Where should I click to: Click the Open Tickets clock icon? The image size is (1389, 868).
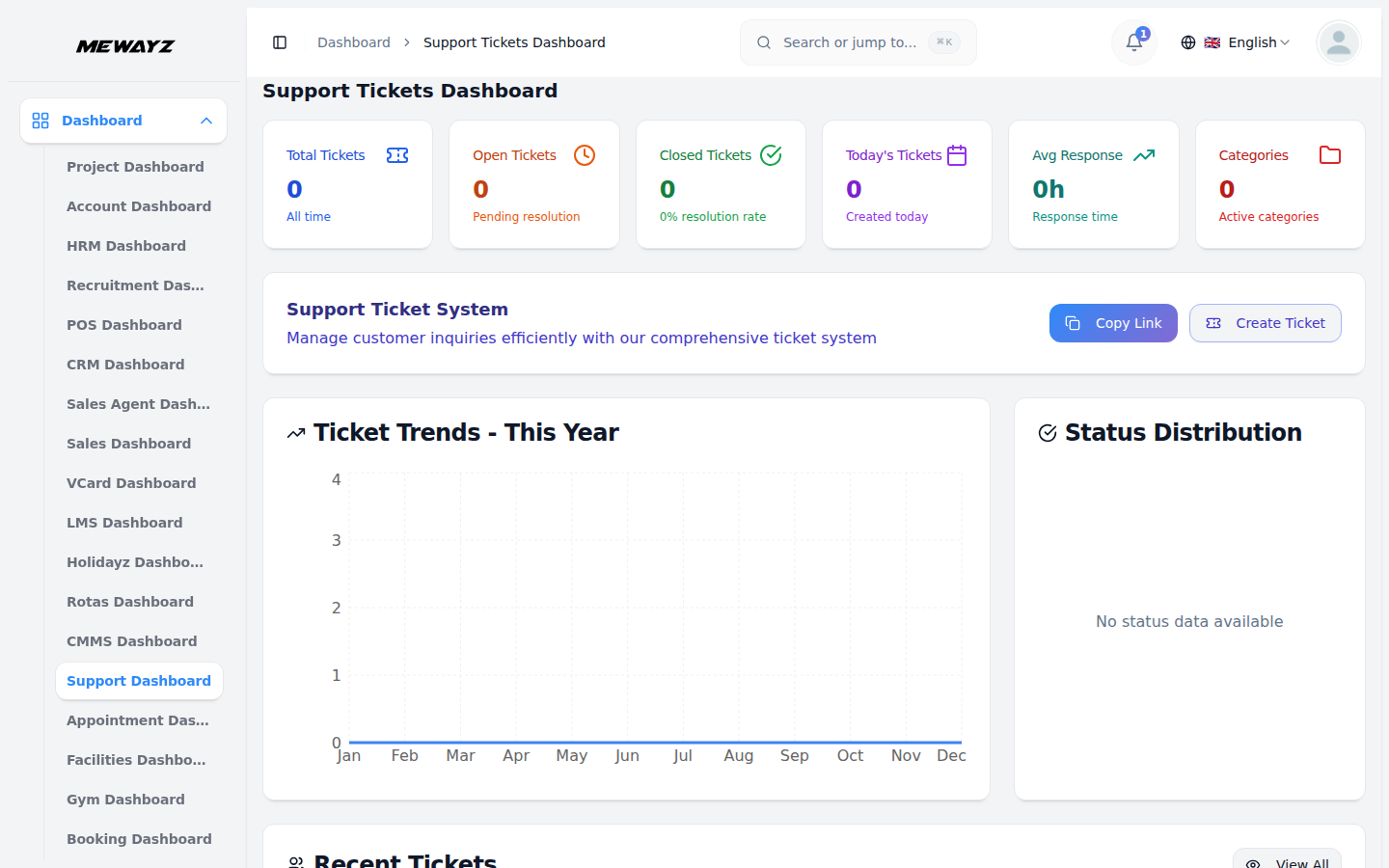tap(584, 154)
